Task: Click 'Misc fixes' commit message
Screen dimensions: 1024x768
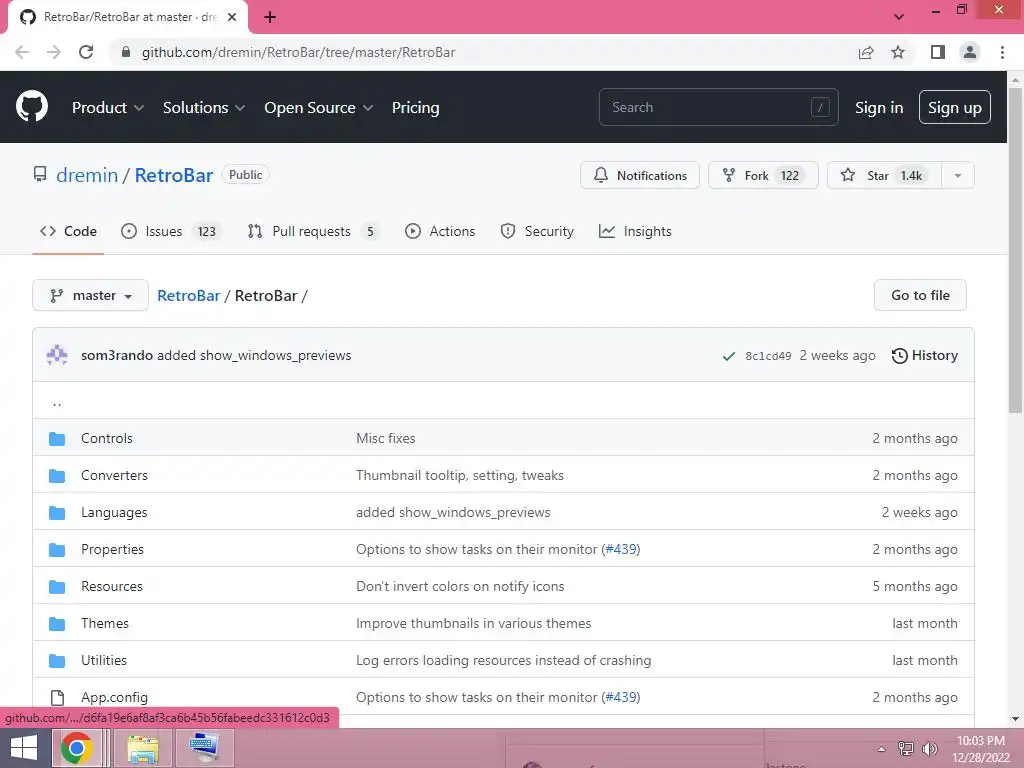Action: (x=385, y=439)
